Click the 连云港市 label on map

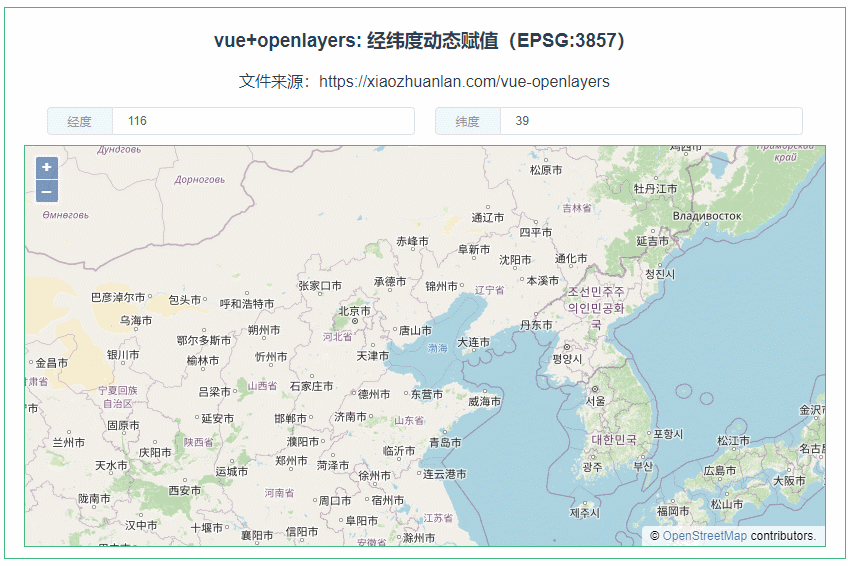tap(445, 475)
